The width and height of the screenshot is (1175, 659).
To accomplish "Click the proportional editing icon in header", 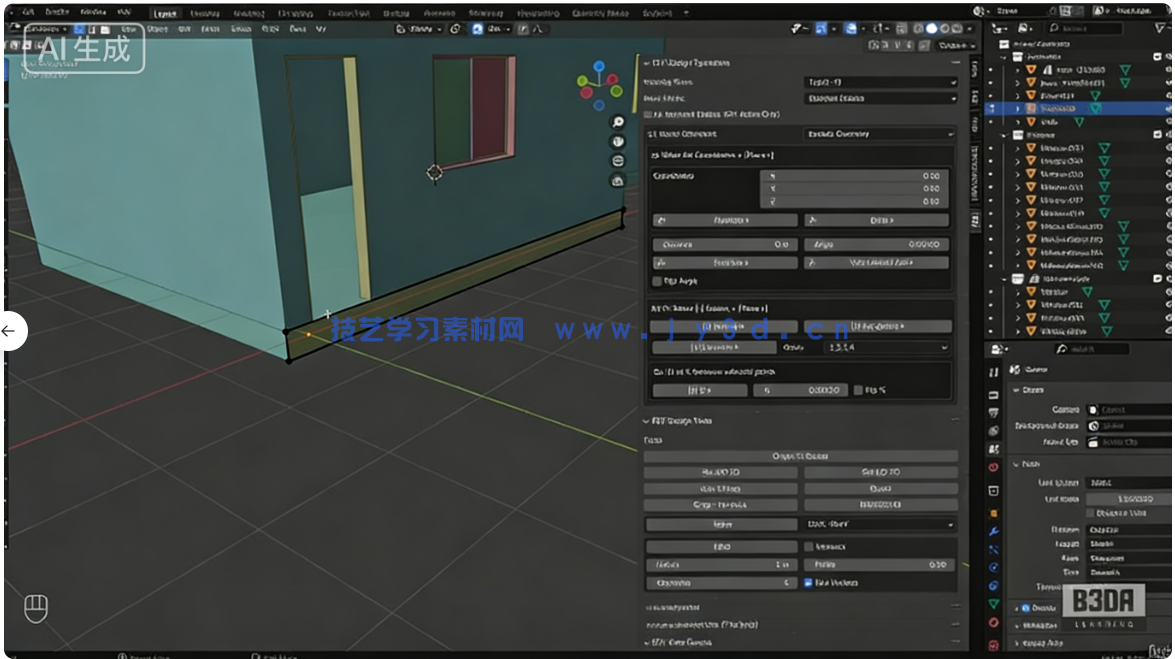I will pyautogui.click(x=521, y=29).
